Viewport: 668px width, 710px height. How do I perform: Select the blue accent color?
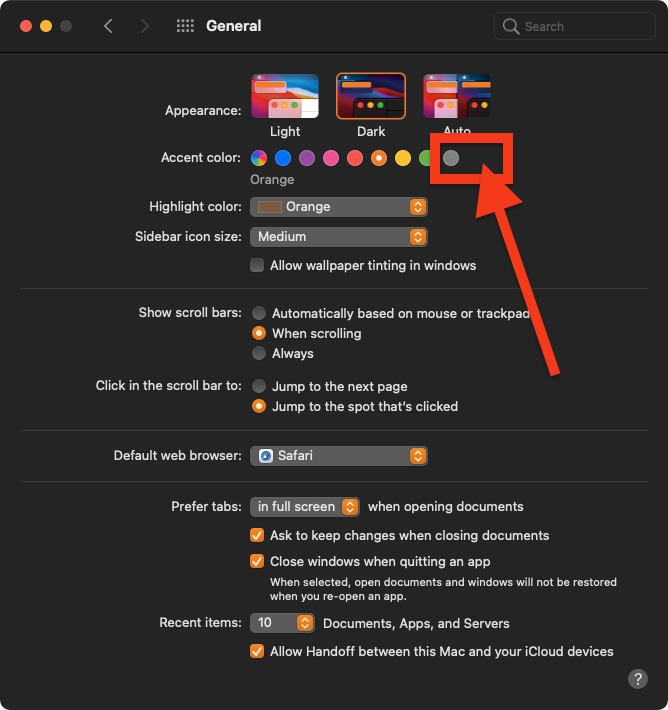pos(283,158)
